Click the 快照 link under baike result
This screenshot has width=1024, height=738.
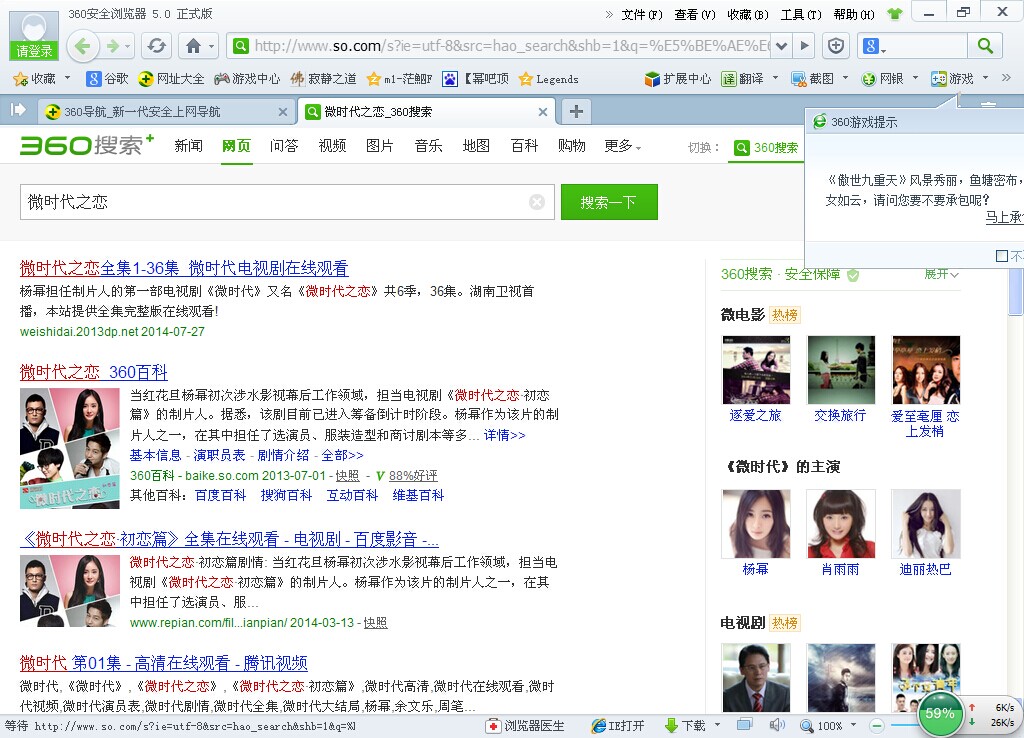coord(347,475)
